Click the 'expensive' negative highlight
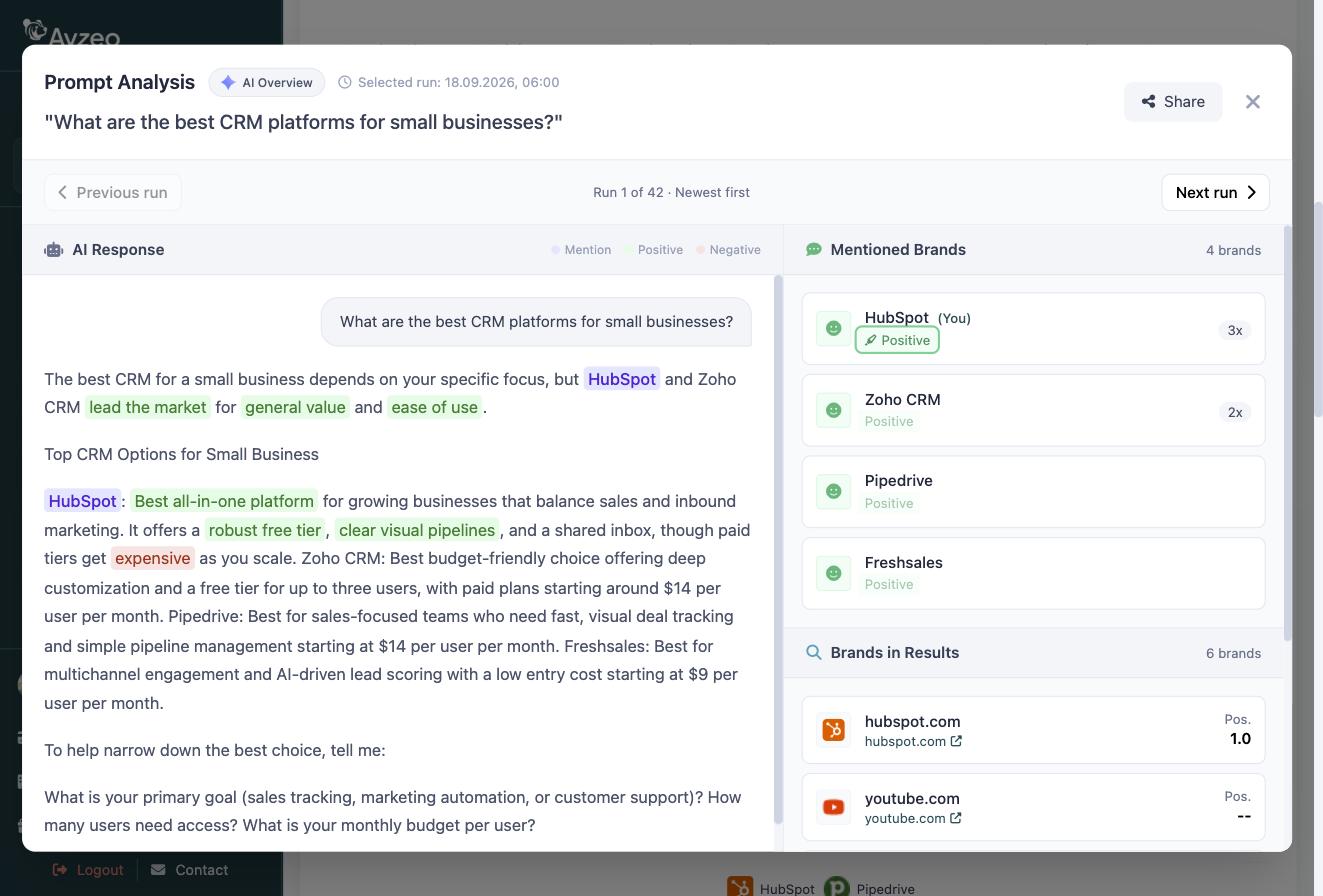The width and height of the screenshot is (1323, 896). click(x=153, y=558)
